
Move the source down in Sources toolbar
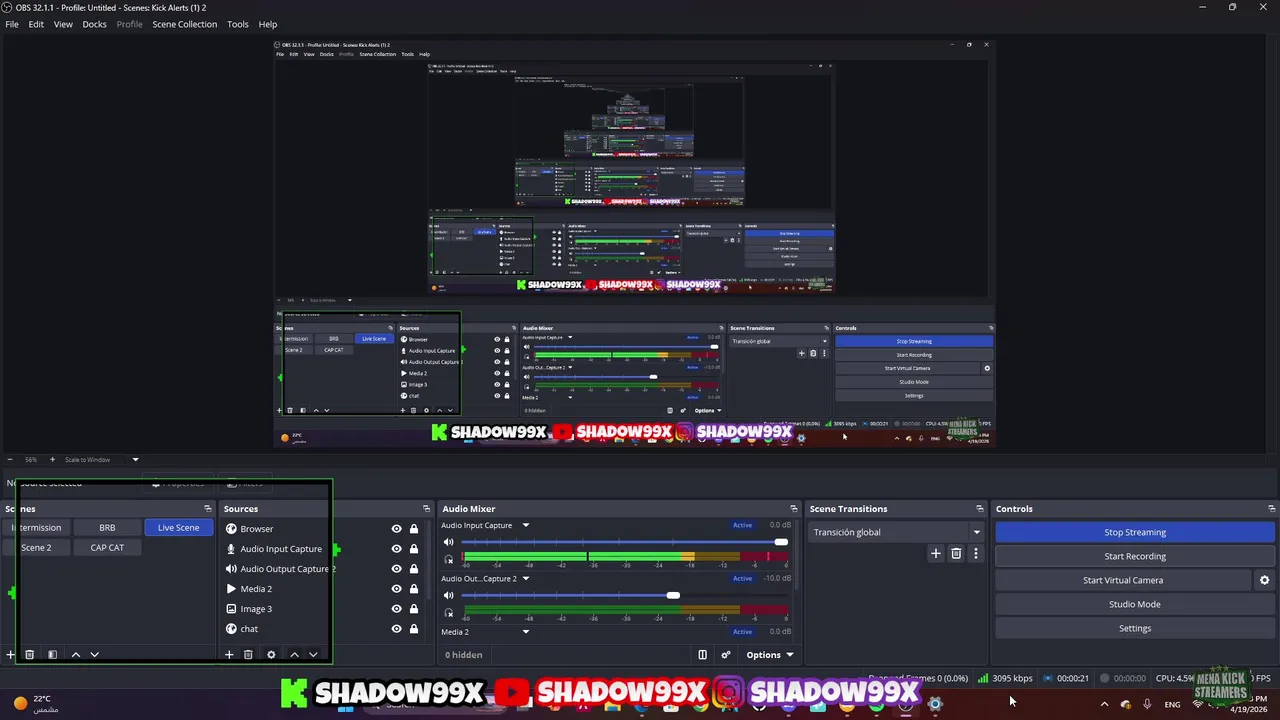(313, 655)
